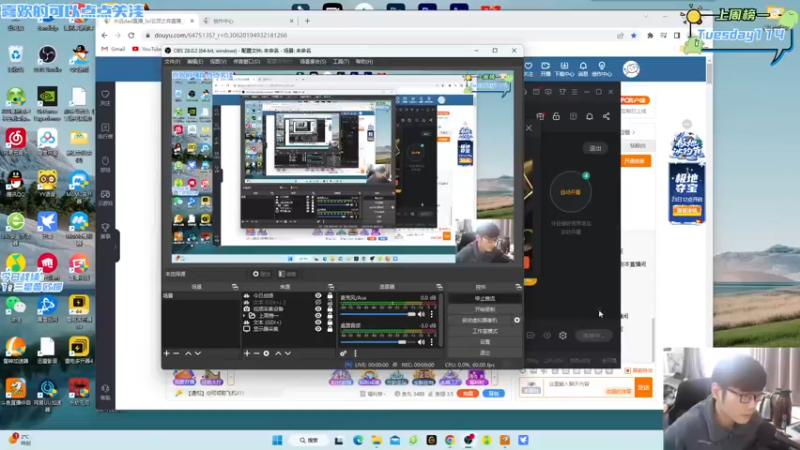Open the Windows Start button on taskbar

pyautogui.click(x=278, y=440)
